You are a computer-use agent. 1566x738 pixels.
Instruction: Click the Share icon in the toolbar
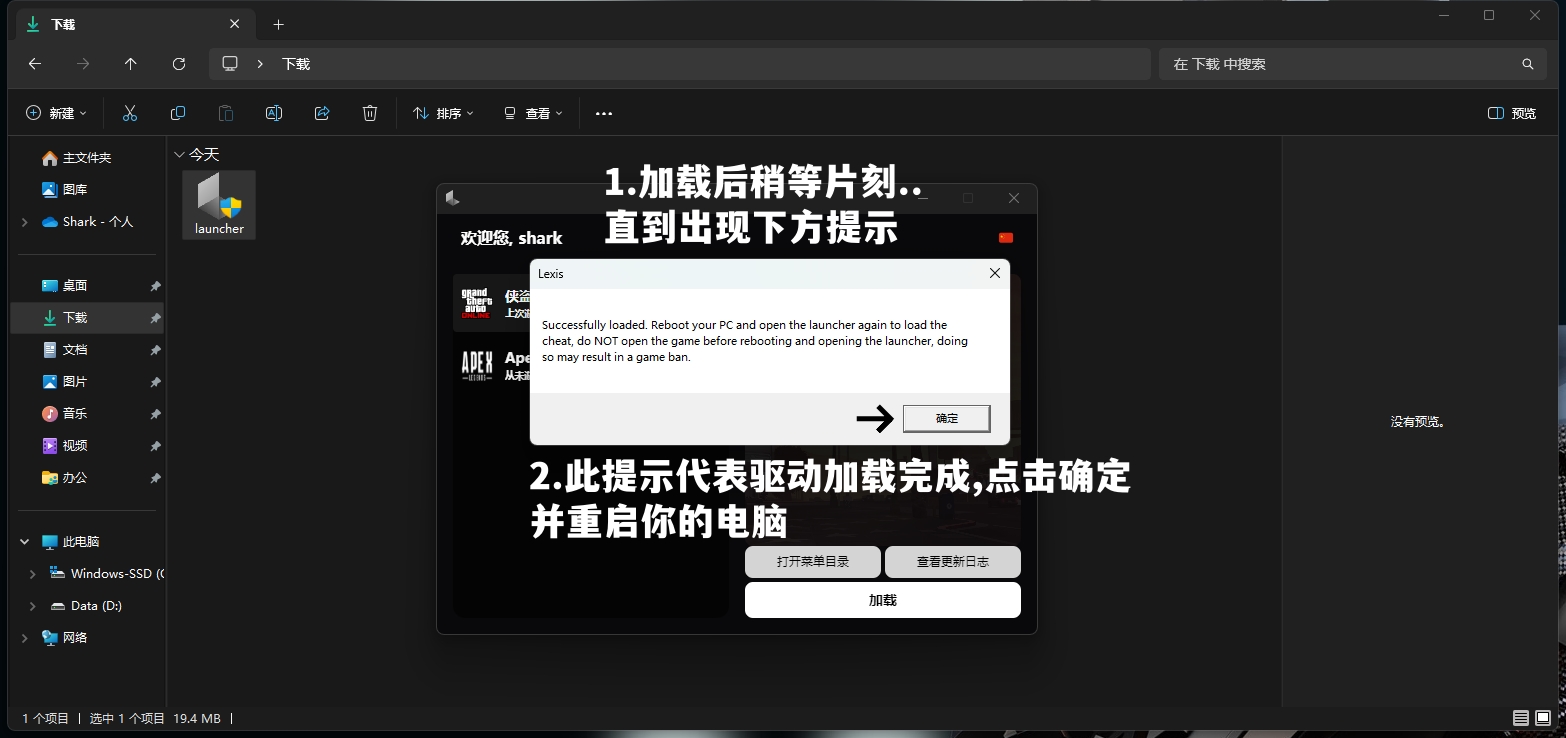(322, 113)
